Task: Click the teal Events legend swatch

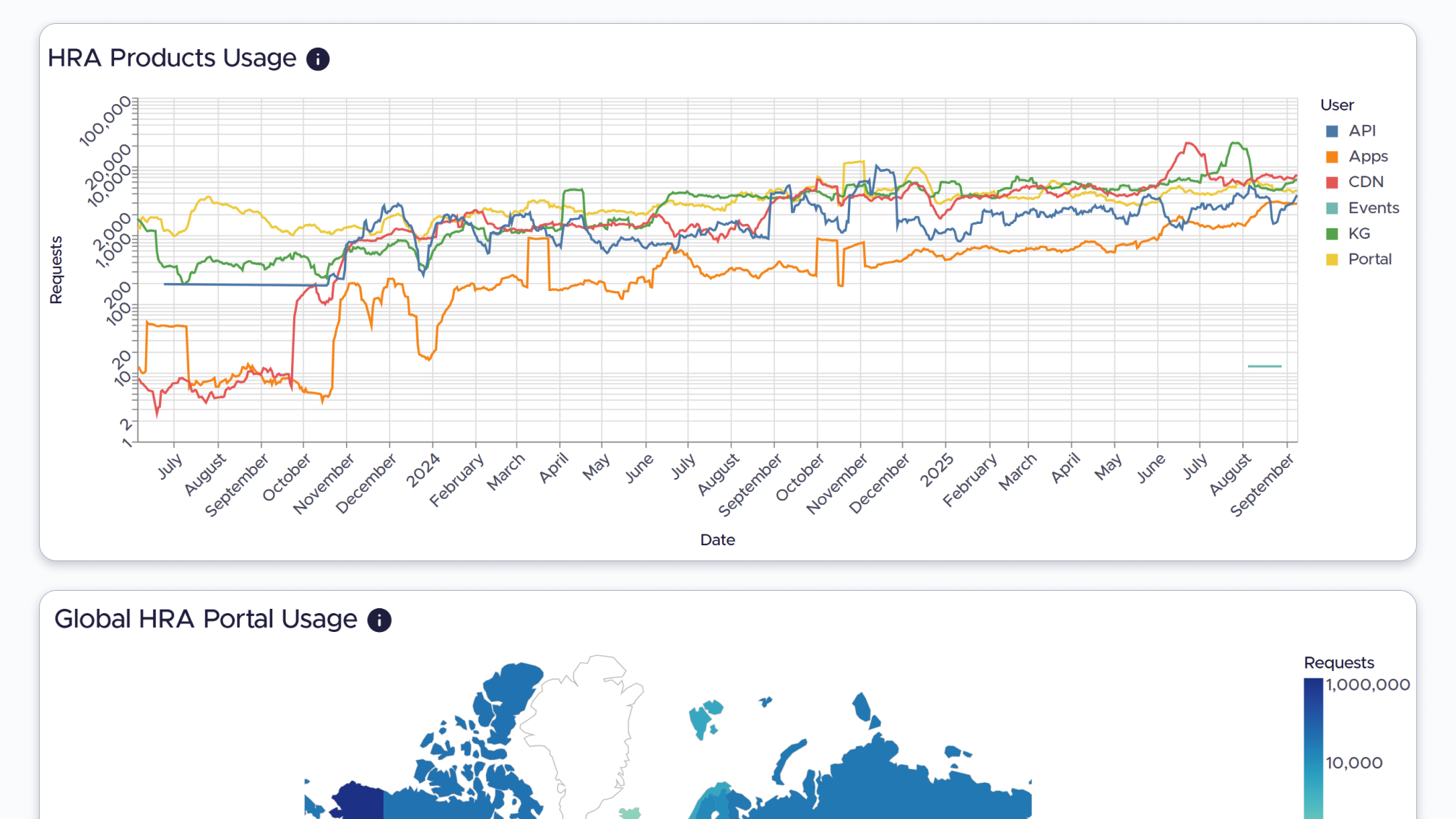Action: tap(1332, 209)
